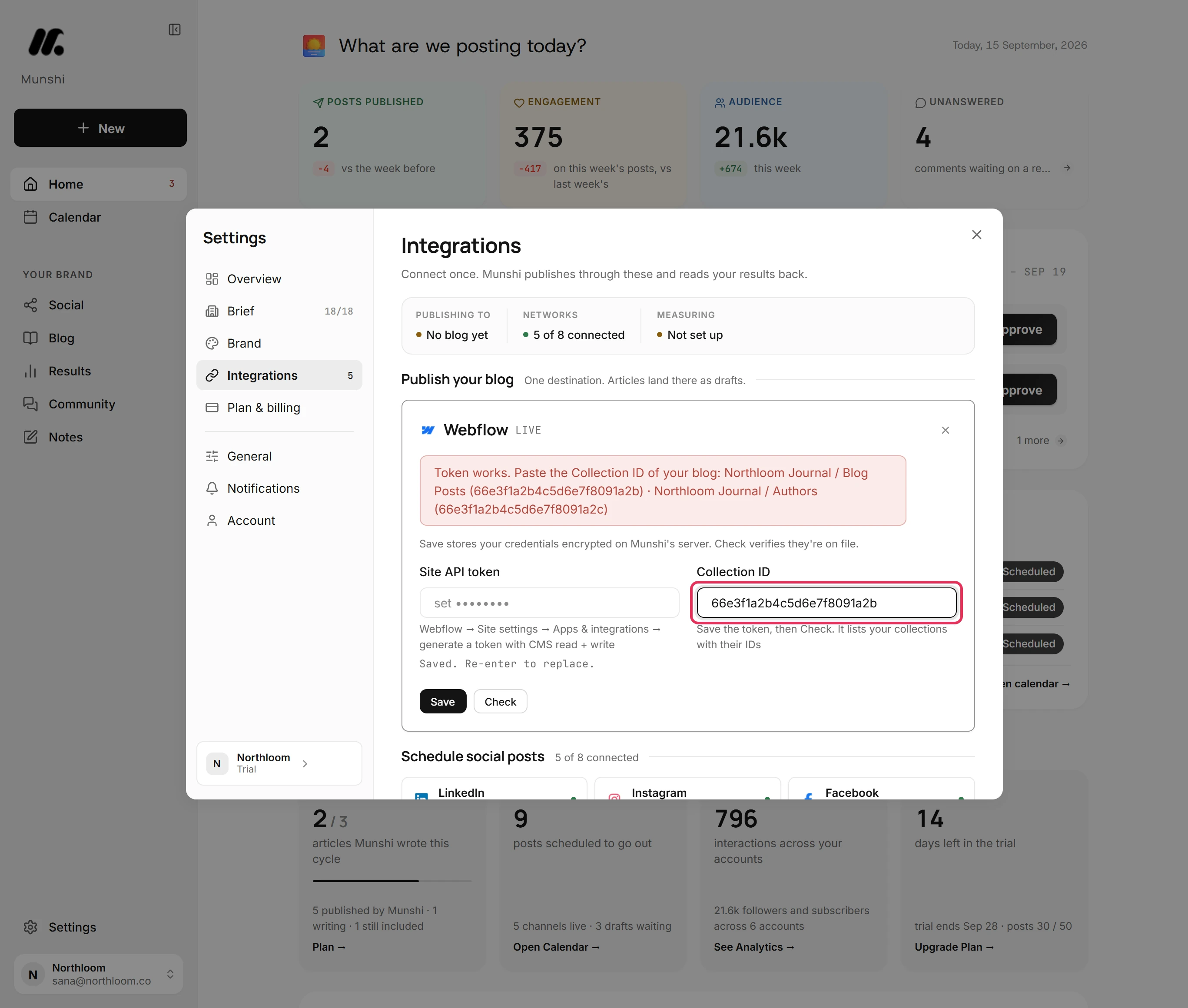
Task: Open Calendar in sidebar
Action: click(98, 217)
